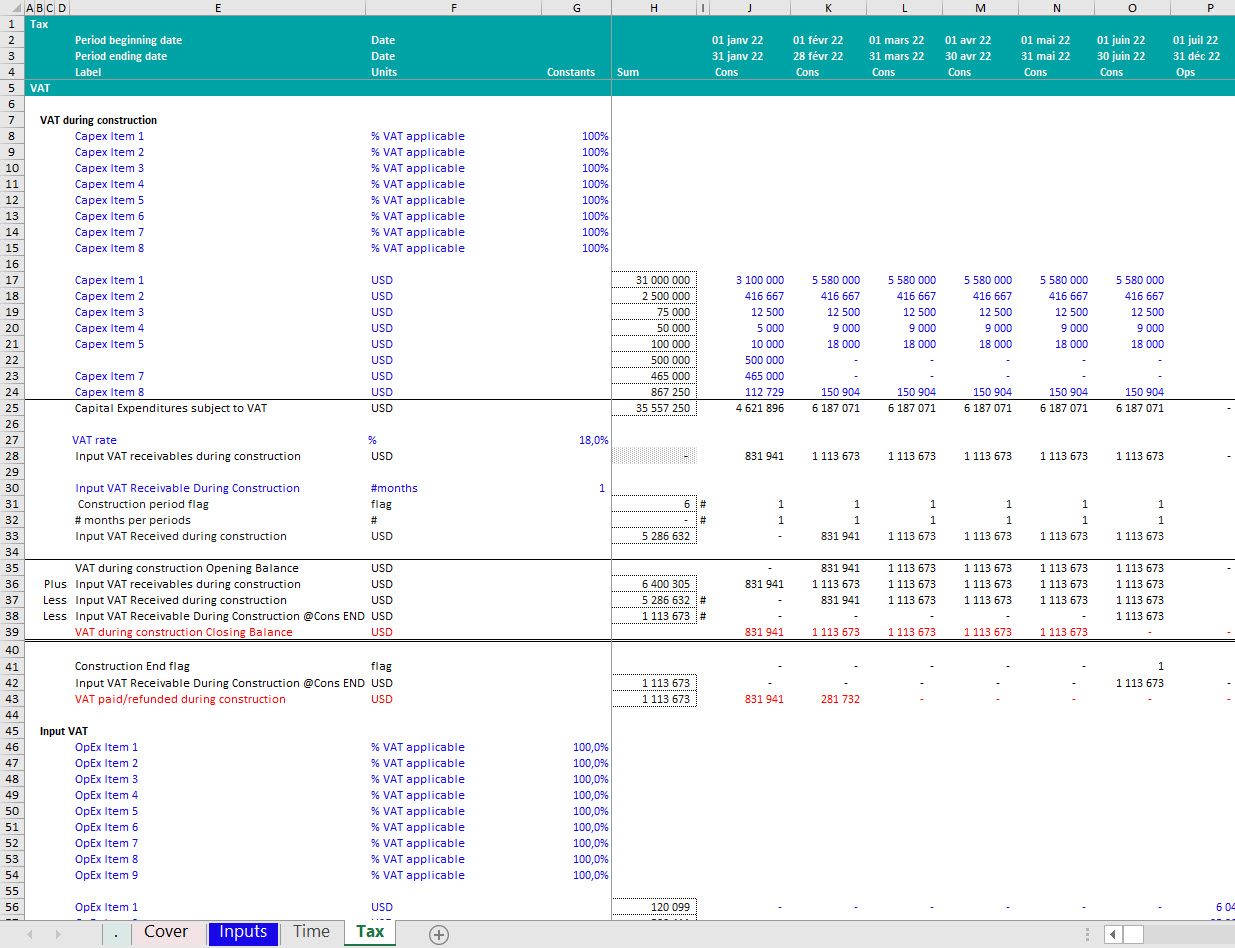Click '# months per periods' label

133,520
